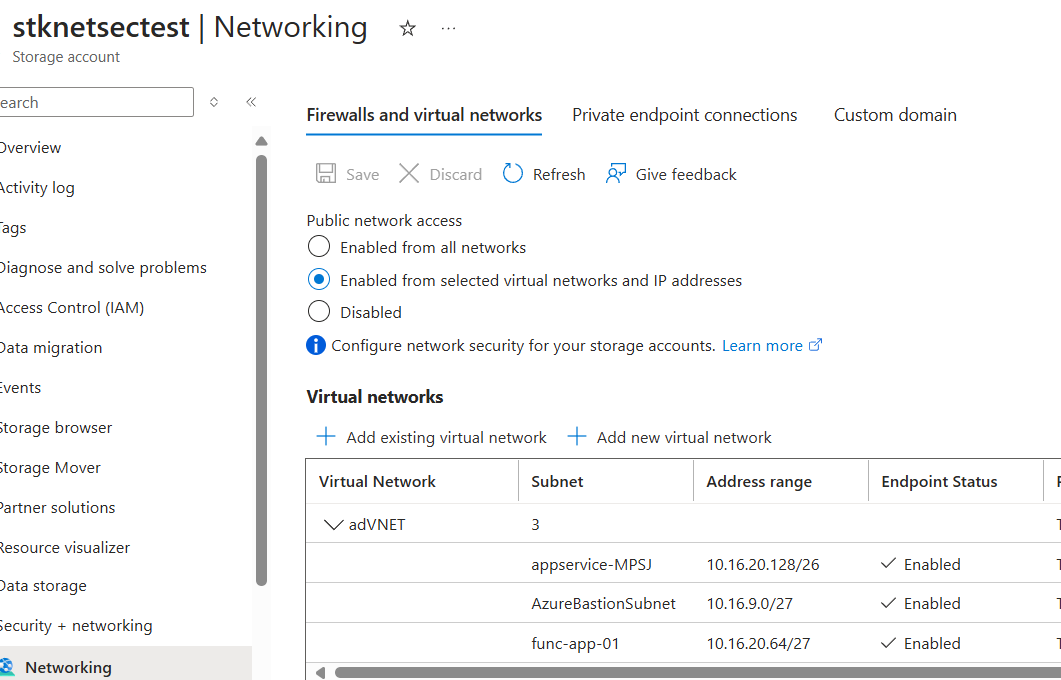Select the appservice-MPSJ subnet cell

pos(591,564)
